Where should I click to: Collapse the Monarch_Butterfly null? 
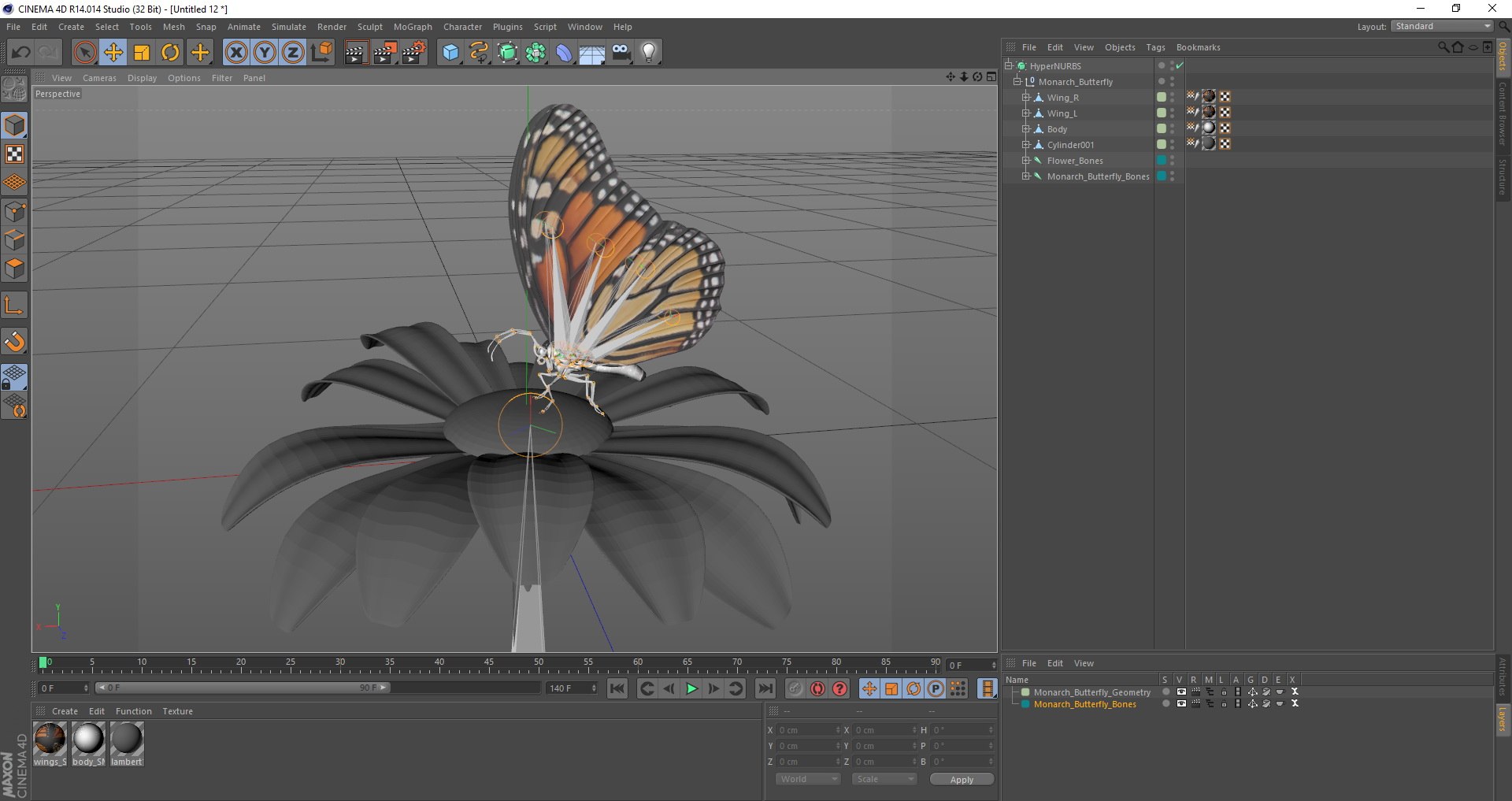tap(1017, 81)
